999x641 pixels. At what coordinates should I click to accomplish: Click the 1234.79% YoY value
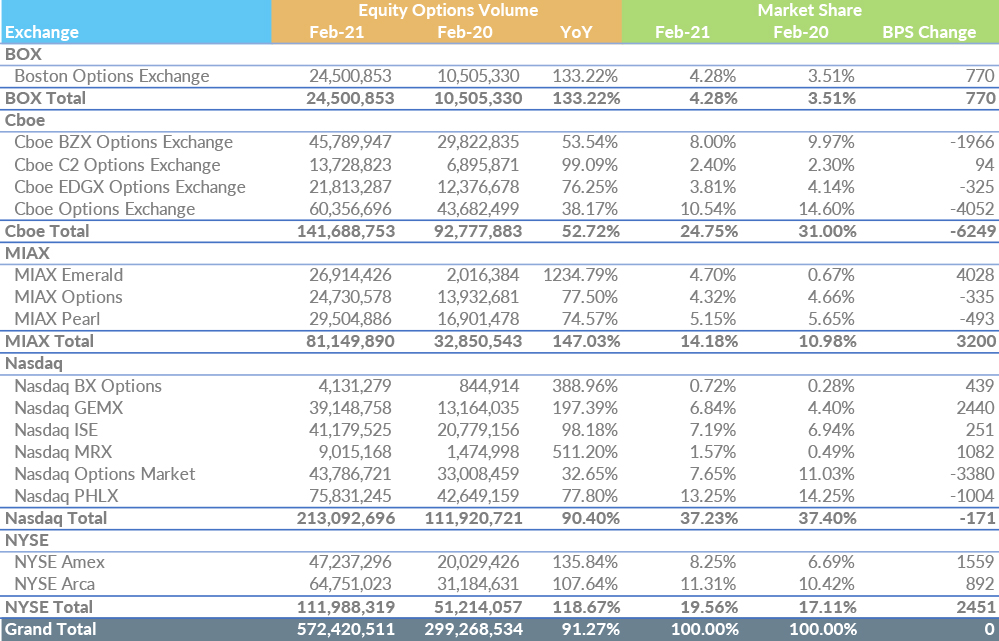coord(580,275)
